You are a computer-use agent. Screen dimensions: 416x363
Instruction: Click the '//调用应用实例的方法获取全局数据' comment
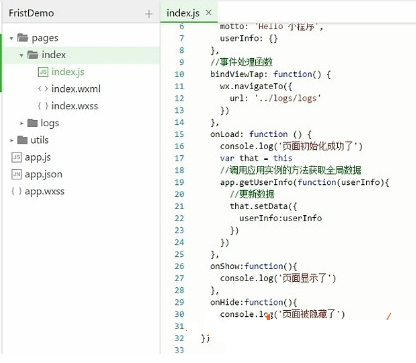click(291, 170)
